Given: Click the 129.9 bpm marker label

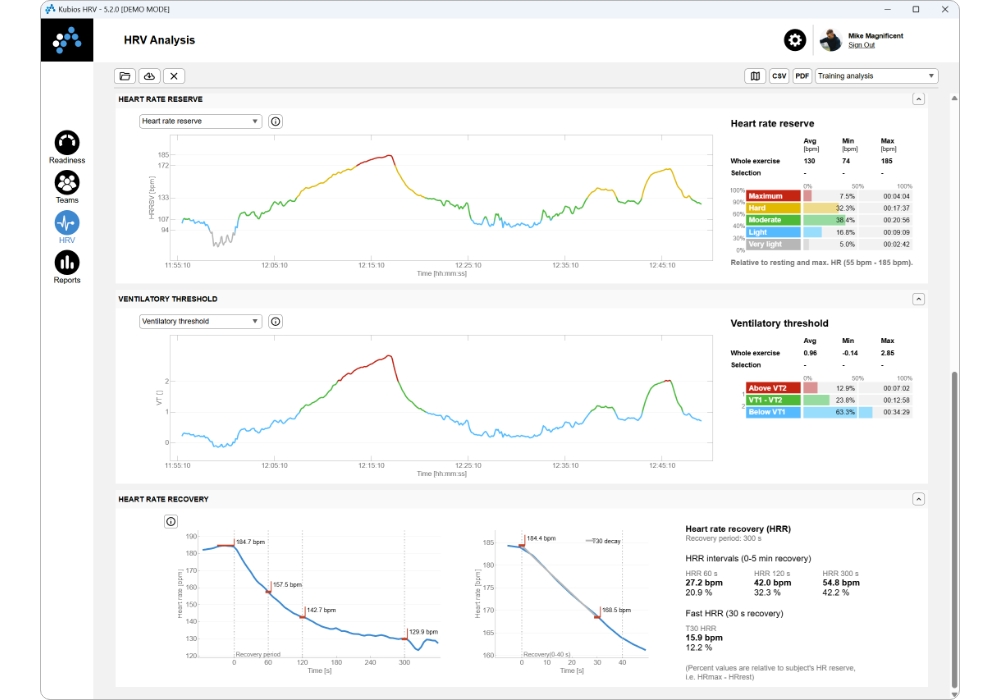Looking at the screenshot, I should pos(423,632).
